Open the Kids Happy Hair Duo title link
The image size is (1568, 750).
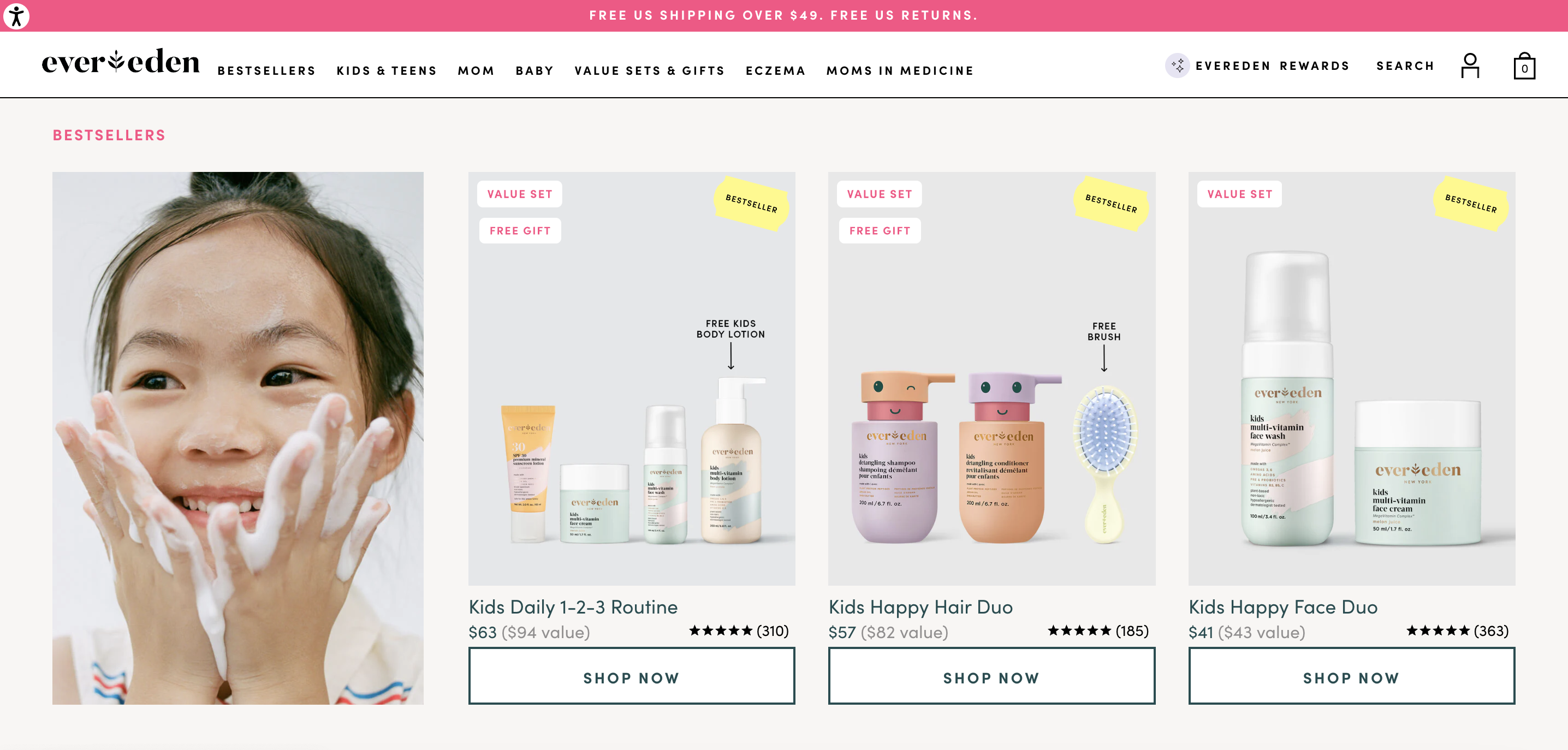point(920,607)
